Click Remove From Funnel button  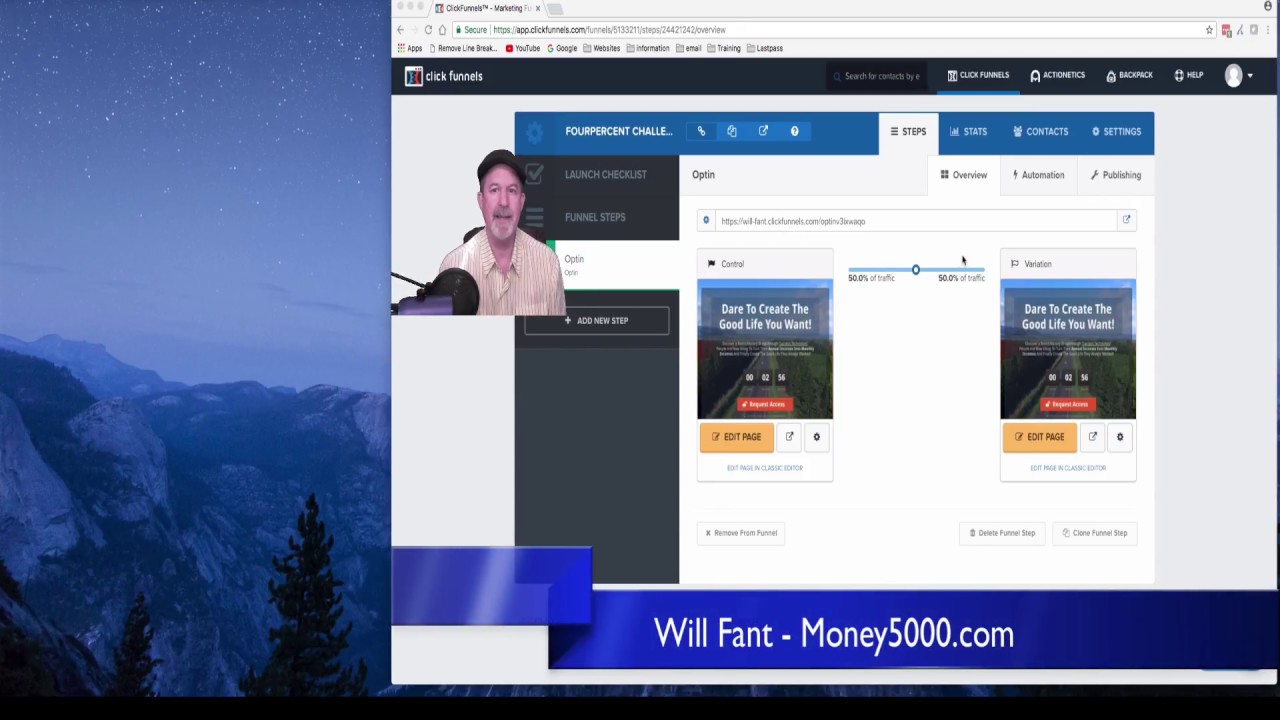click(741, 533)
